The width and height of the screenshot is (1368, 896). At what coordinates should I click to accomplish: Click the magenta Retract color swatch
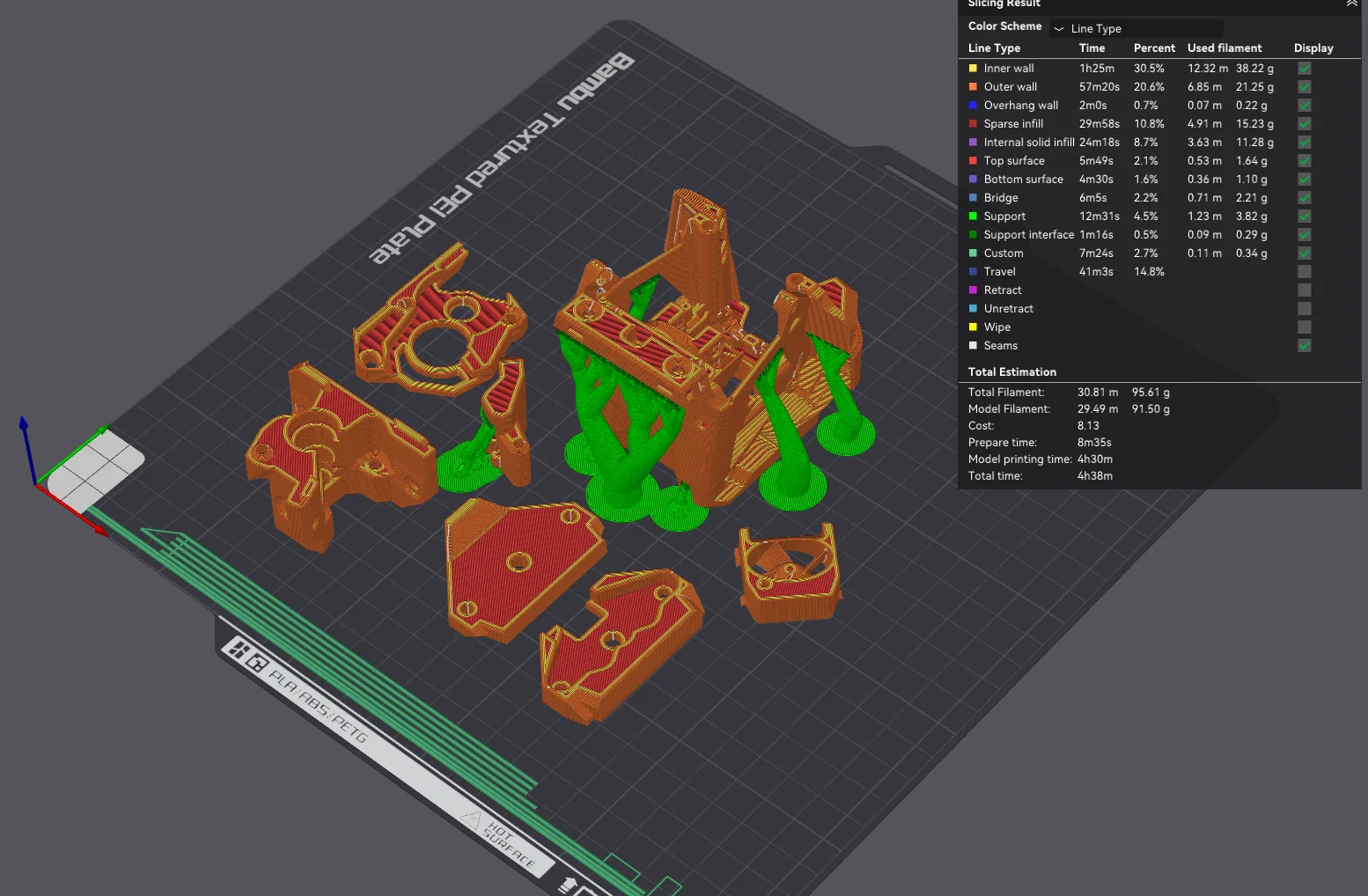tap(973, 290)
